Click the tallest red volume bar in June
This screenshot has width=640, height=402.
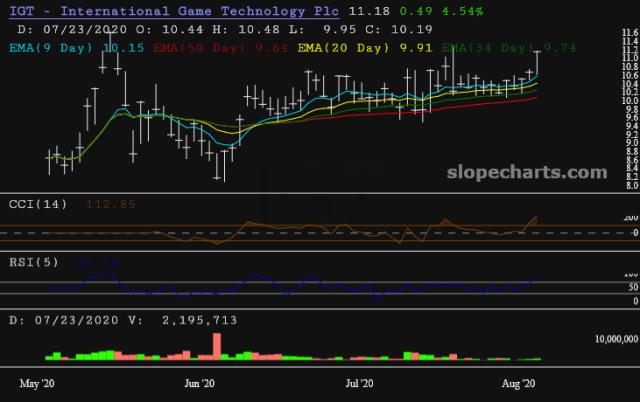(217, 346)
